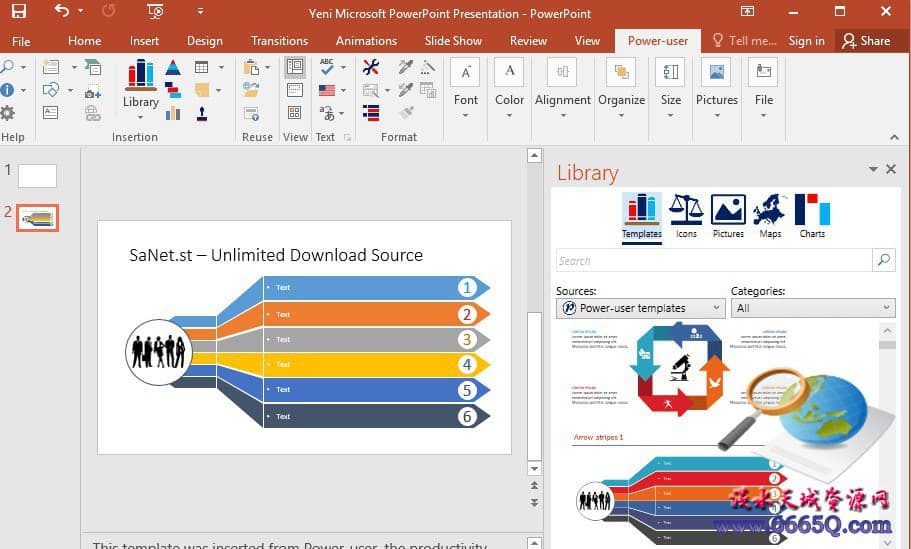The height and width of the screenshot is (549, 911).
Task: Collapse the ribbon with the chevron arrow
Action: pos(894,137)
